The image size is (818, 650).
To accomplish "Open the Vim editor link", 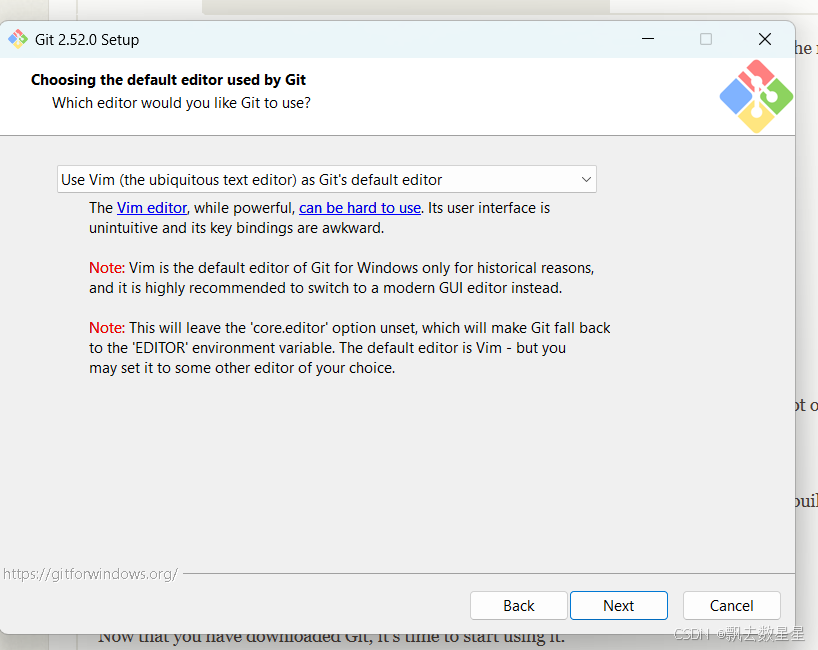I will pyautogui.click(x=151, y=208).
